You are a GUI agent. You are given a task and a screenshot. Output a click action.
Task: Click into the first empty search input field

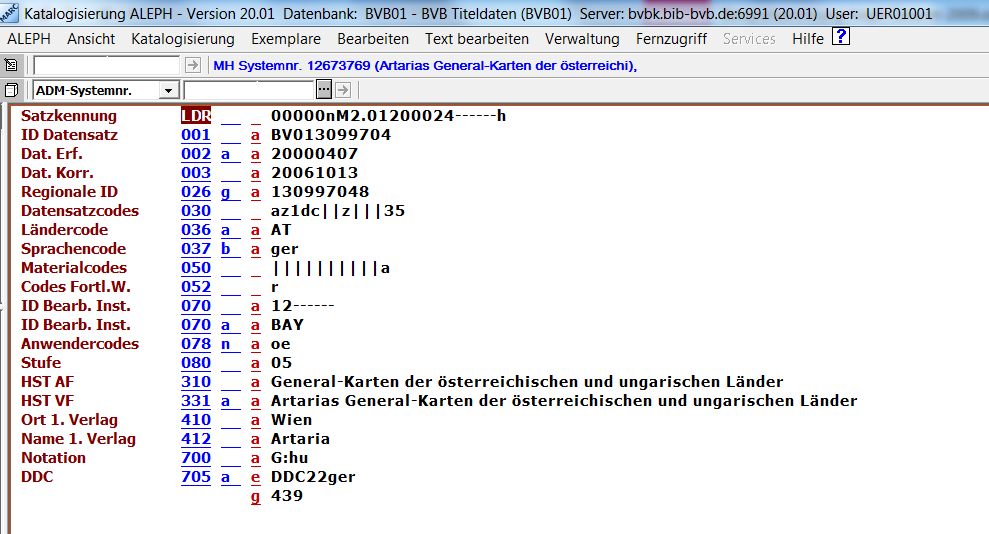[106, 65]
